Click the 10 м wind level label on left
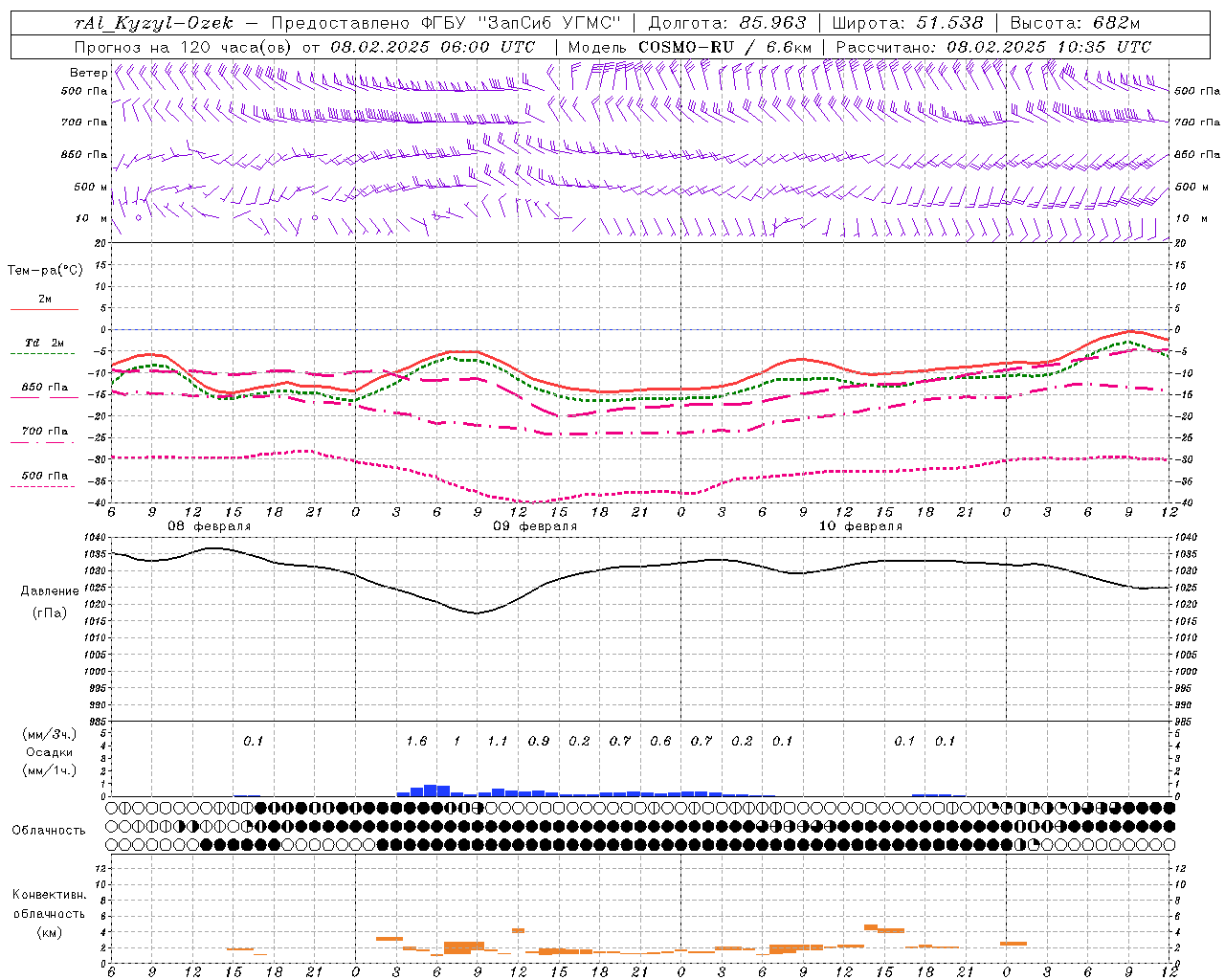 [91, 219]
